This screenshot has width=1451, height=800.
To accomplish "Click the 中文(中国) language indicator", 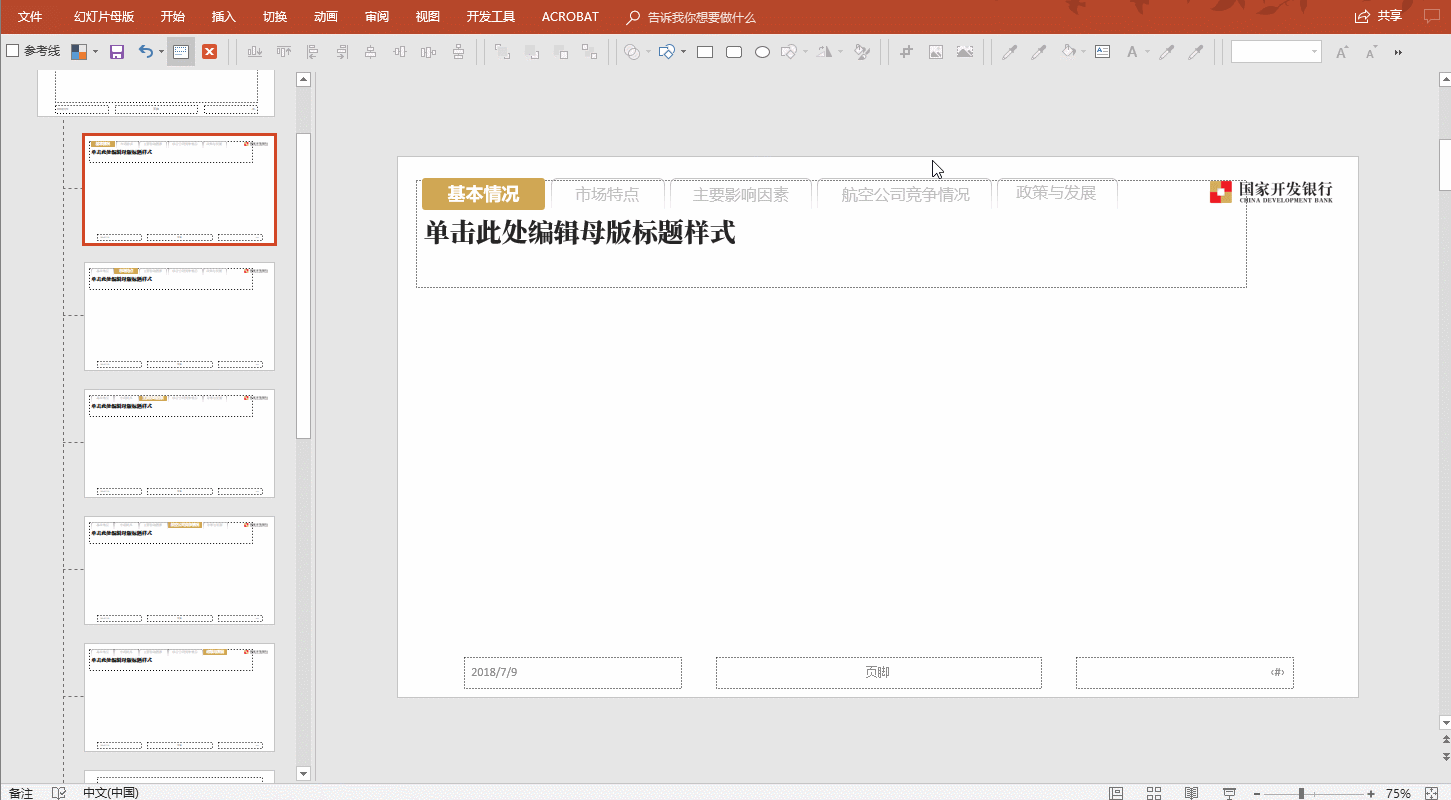I will pos(110,793).
